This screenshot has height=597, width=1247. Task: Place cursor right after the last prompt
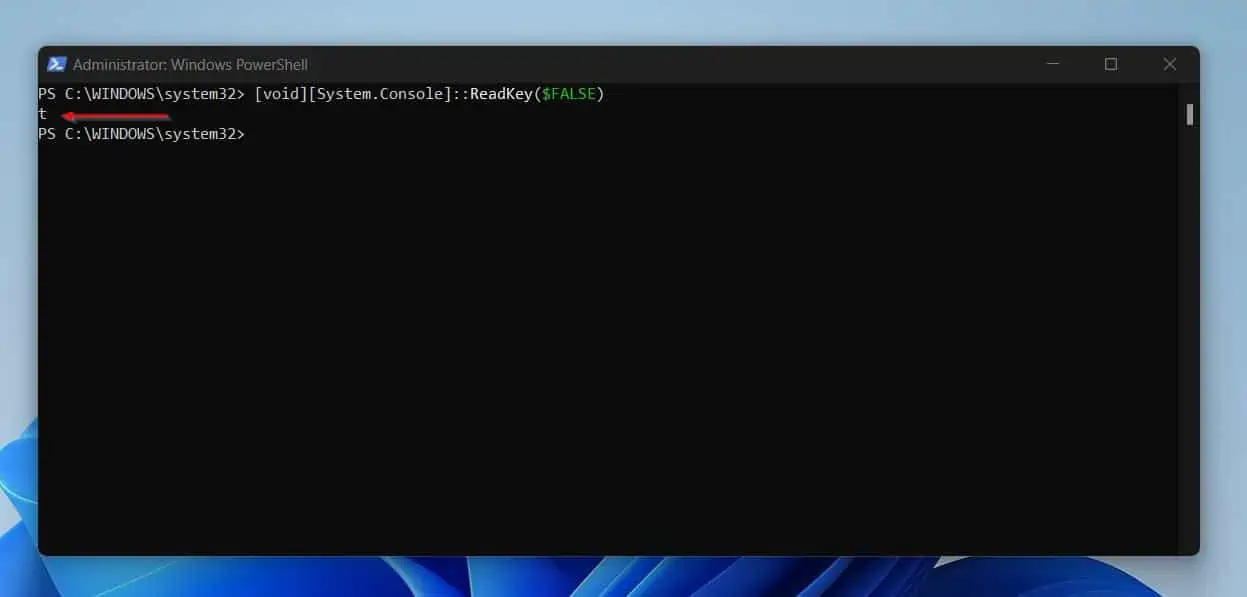pos(252,134)
